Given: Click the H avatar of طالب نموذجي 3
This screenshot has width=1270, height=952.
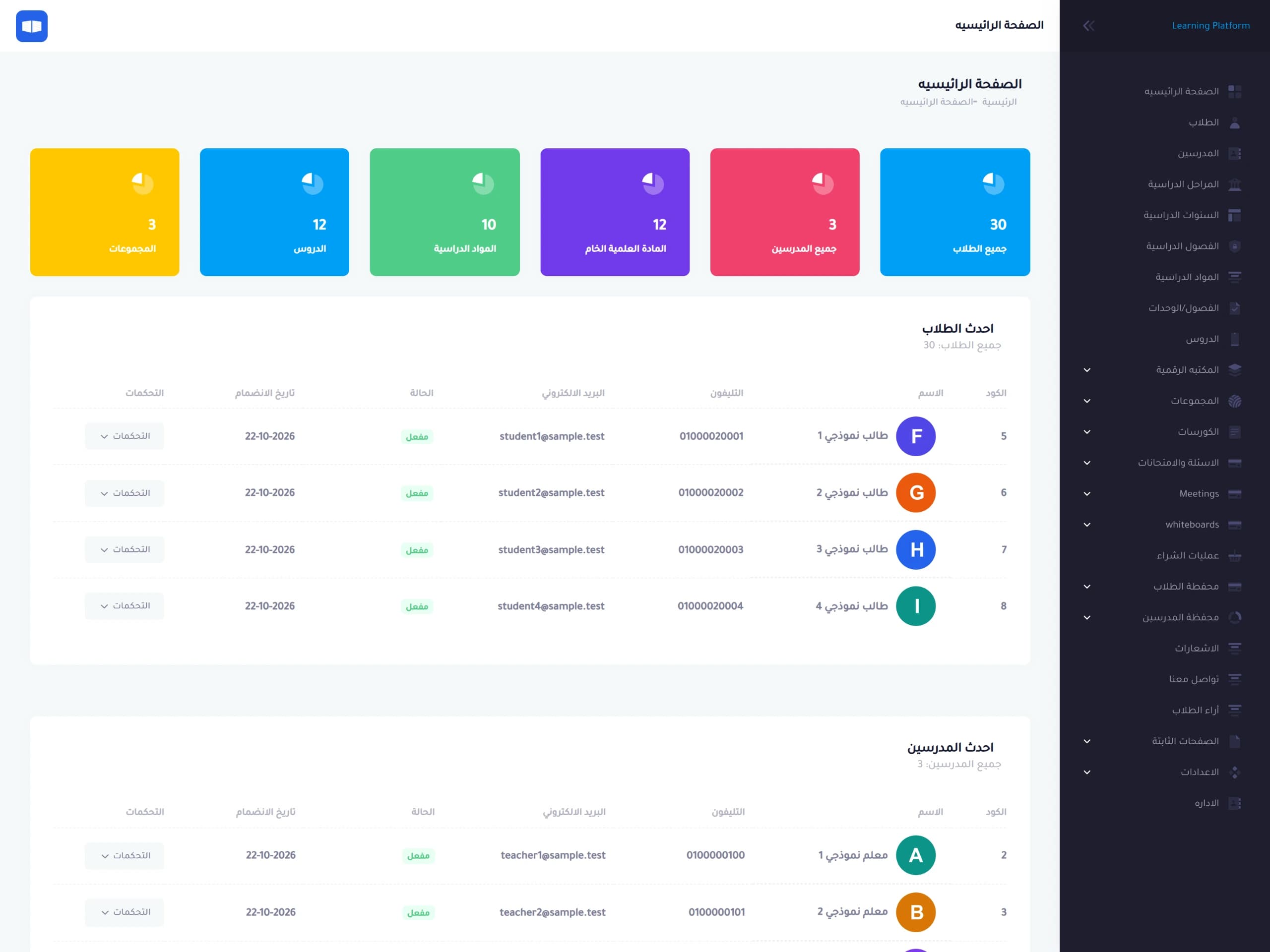Looking at the screenshot, I should (x=916, y=550).
